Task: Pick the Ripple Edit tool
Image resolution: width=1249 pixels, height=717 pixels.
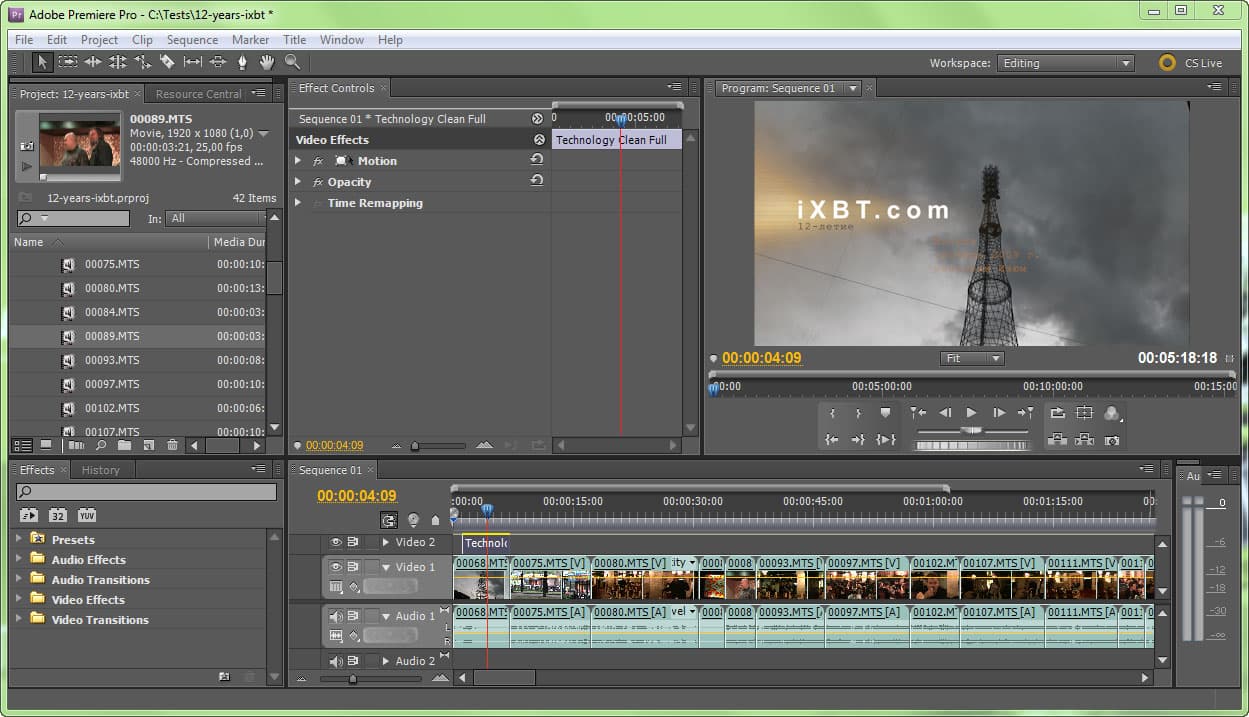Action: [93, 62]
